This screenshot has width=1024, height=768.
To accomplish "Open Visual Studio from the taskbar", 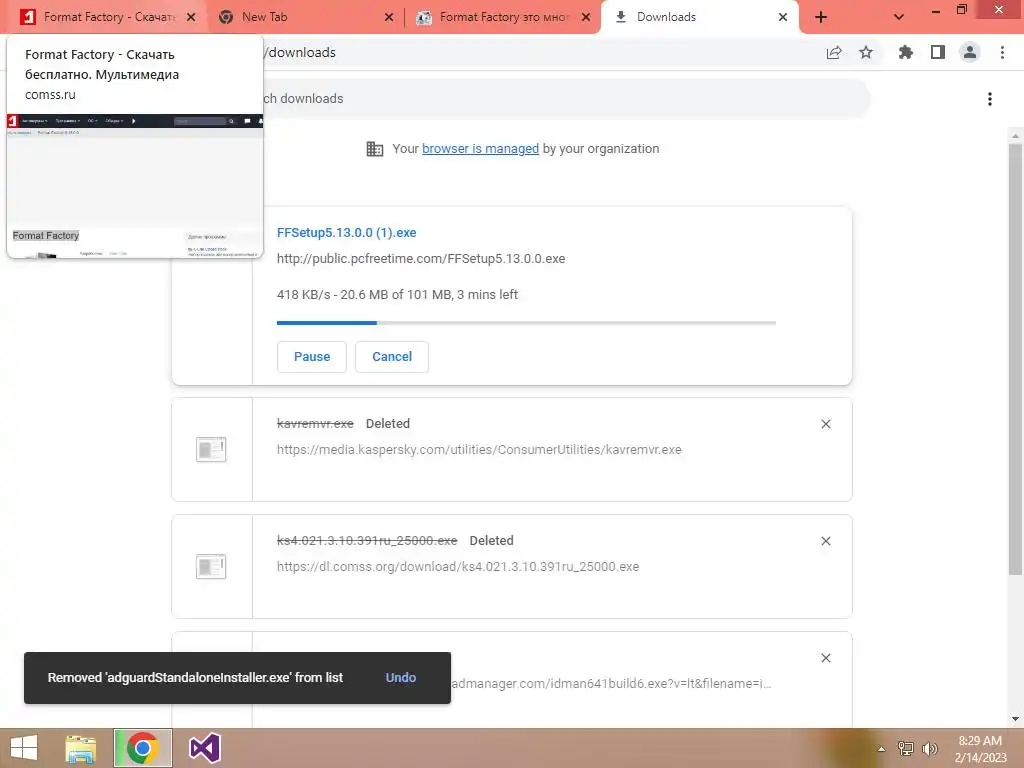I will point(204,748).
